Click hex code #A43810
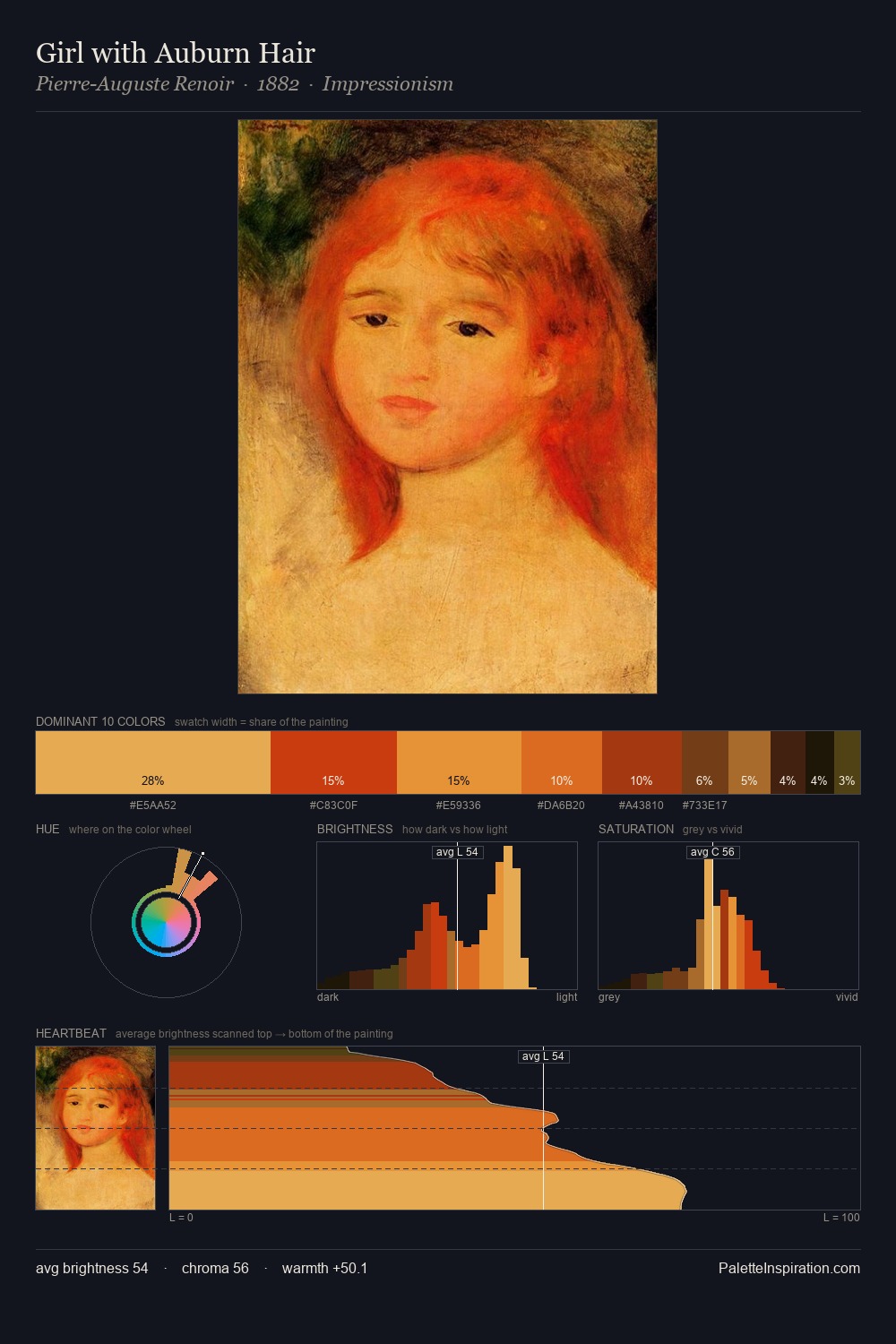896x1344 pixels. (642, 806)
